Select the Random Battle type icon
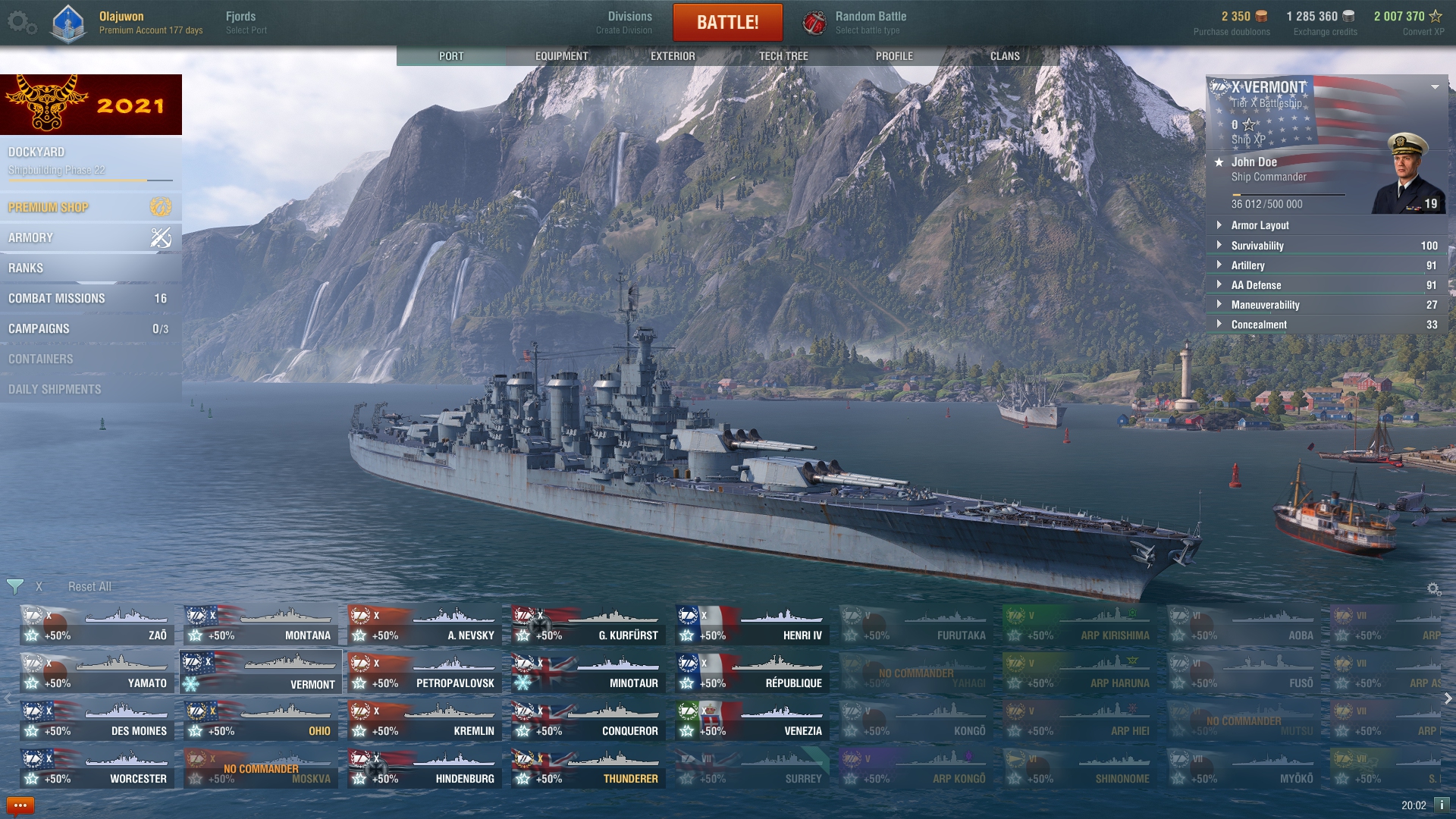Image resolution: width=1456 pixels, height=819 pixels. [x=814, y=23]
